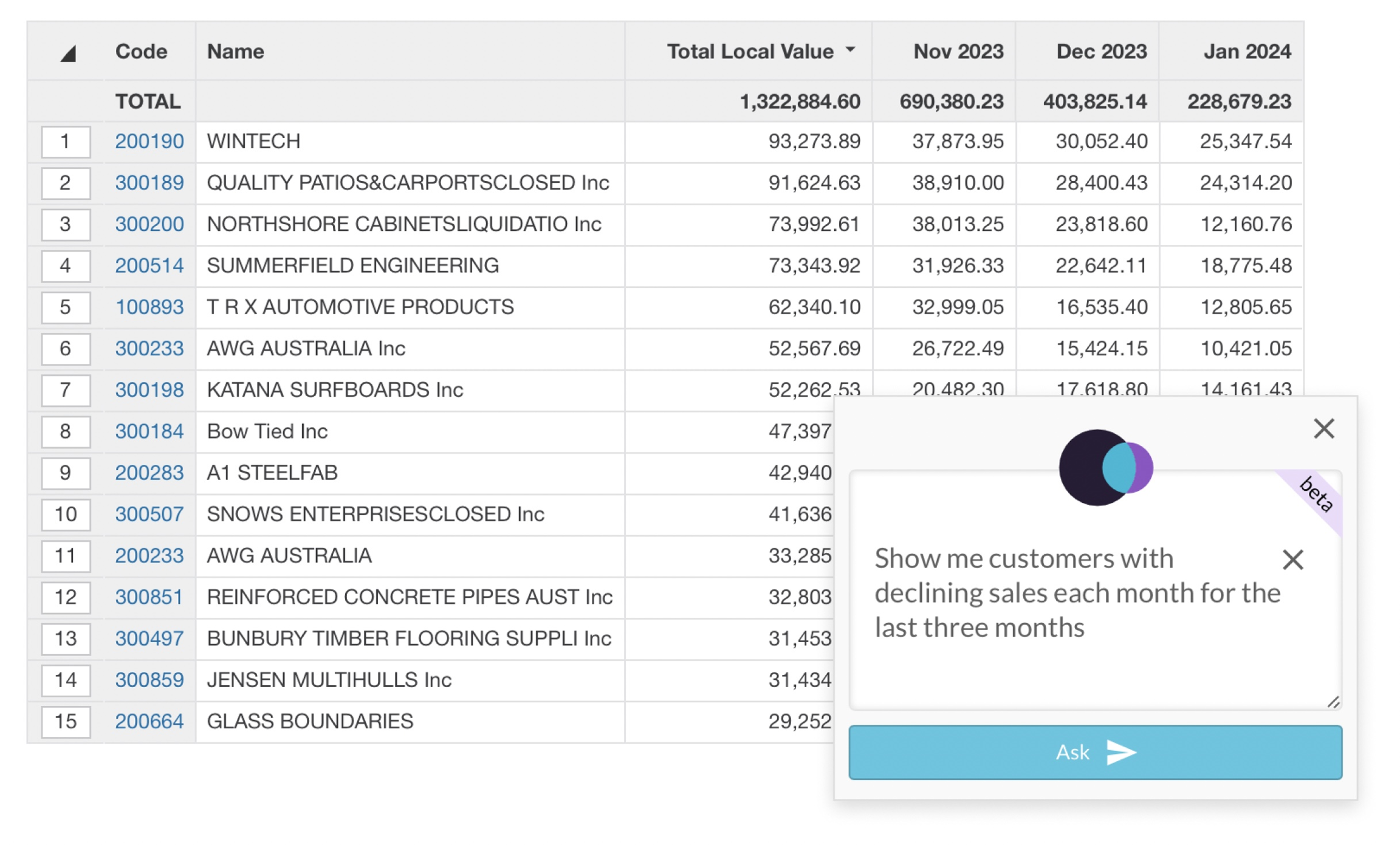Sort by the Code column header
The width and height of the screenshot is (1400, 845).
141,52
